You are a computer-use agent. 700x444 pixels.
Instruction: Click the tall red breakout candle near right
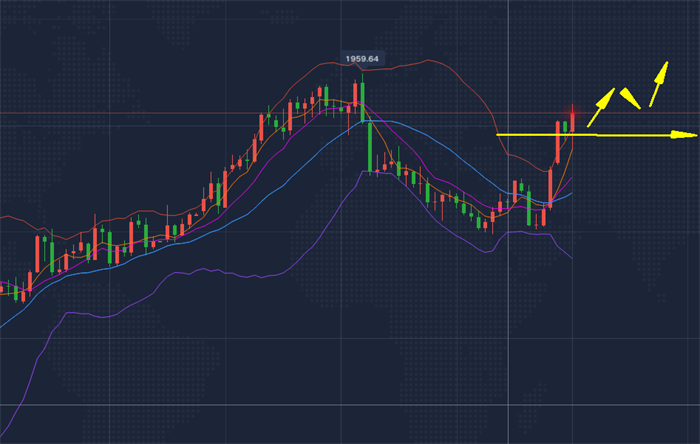click(x=558, y=143)
